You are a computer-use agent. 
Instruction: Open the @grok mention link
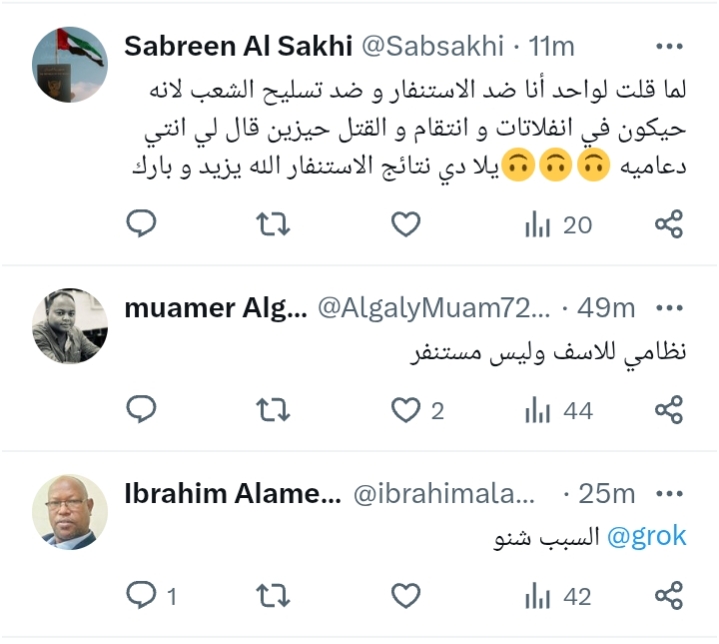coord(646,537)
